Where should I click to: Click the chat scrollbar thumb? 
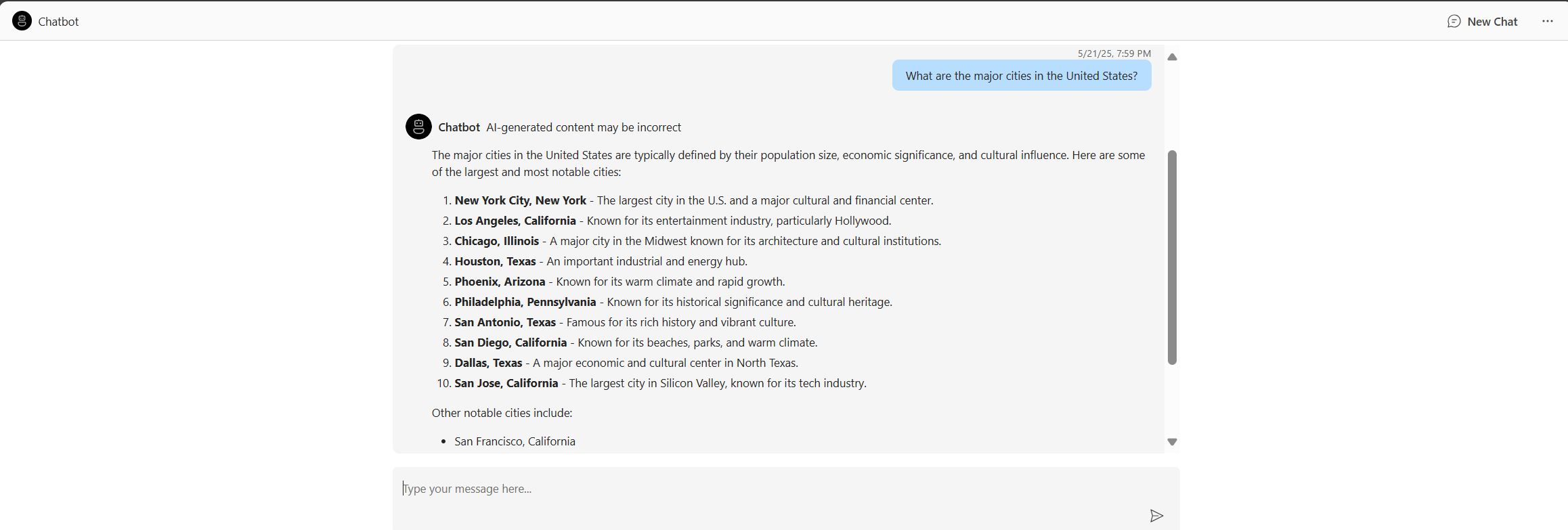coord(1172,257)
